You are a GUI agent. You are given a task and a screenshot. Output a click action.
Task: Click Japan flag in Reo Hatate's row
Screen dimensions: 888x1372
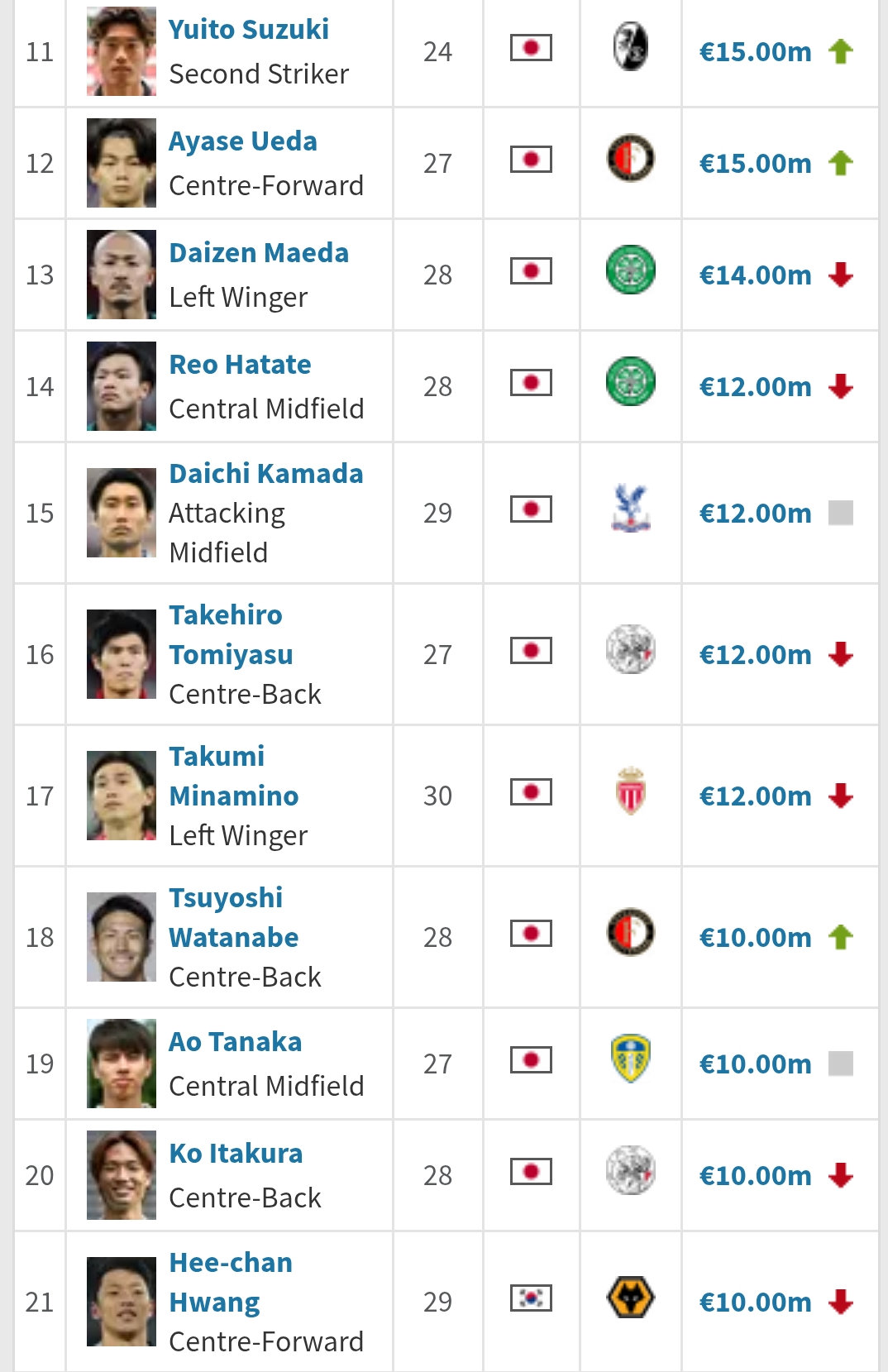(531, 383)
